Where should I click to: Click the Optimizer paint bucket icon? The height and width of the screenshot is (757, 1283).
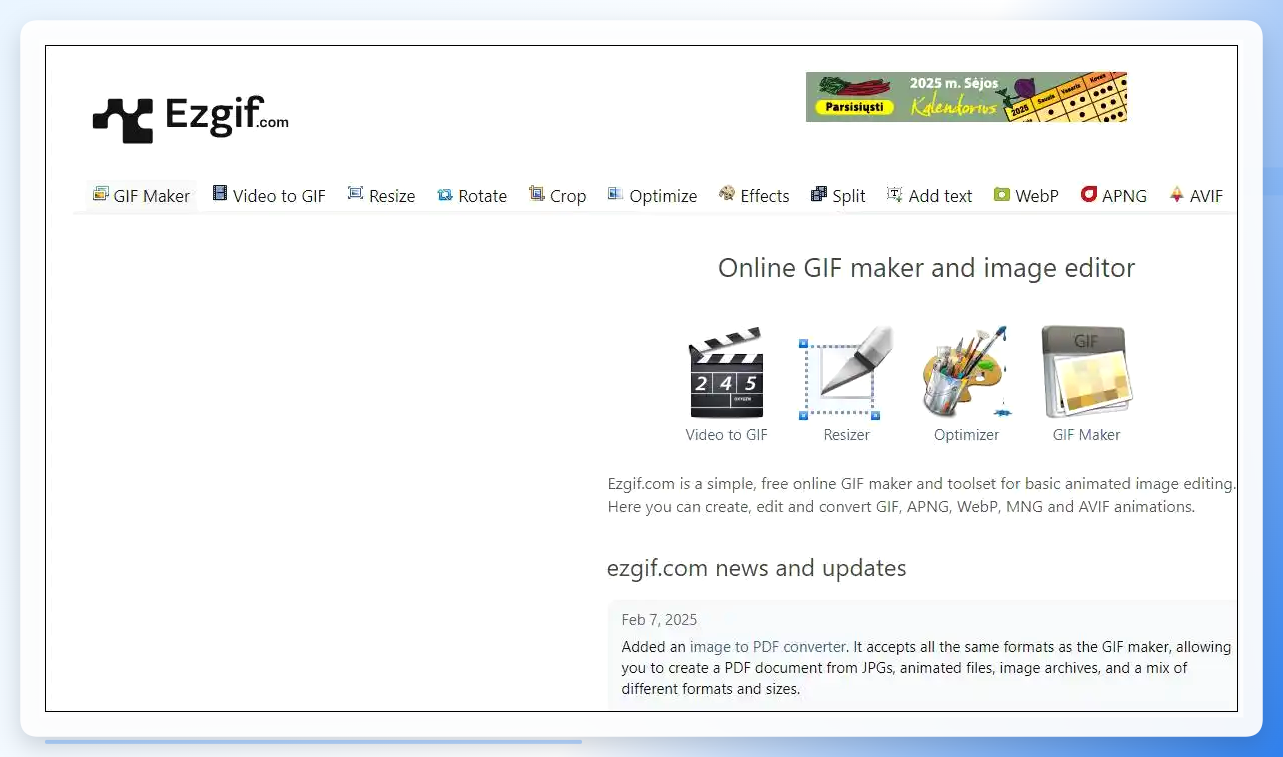click(x=966, y=372)
